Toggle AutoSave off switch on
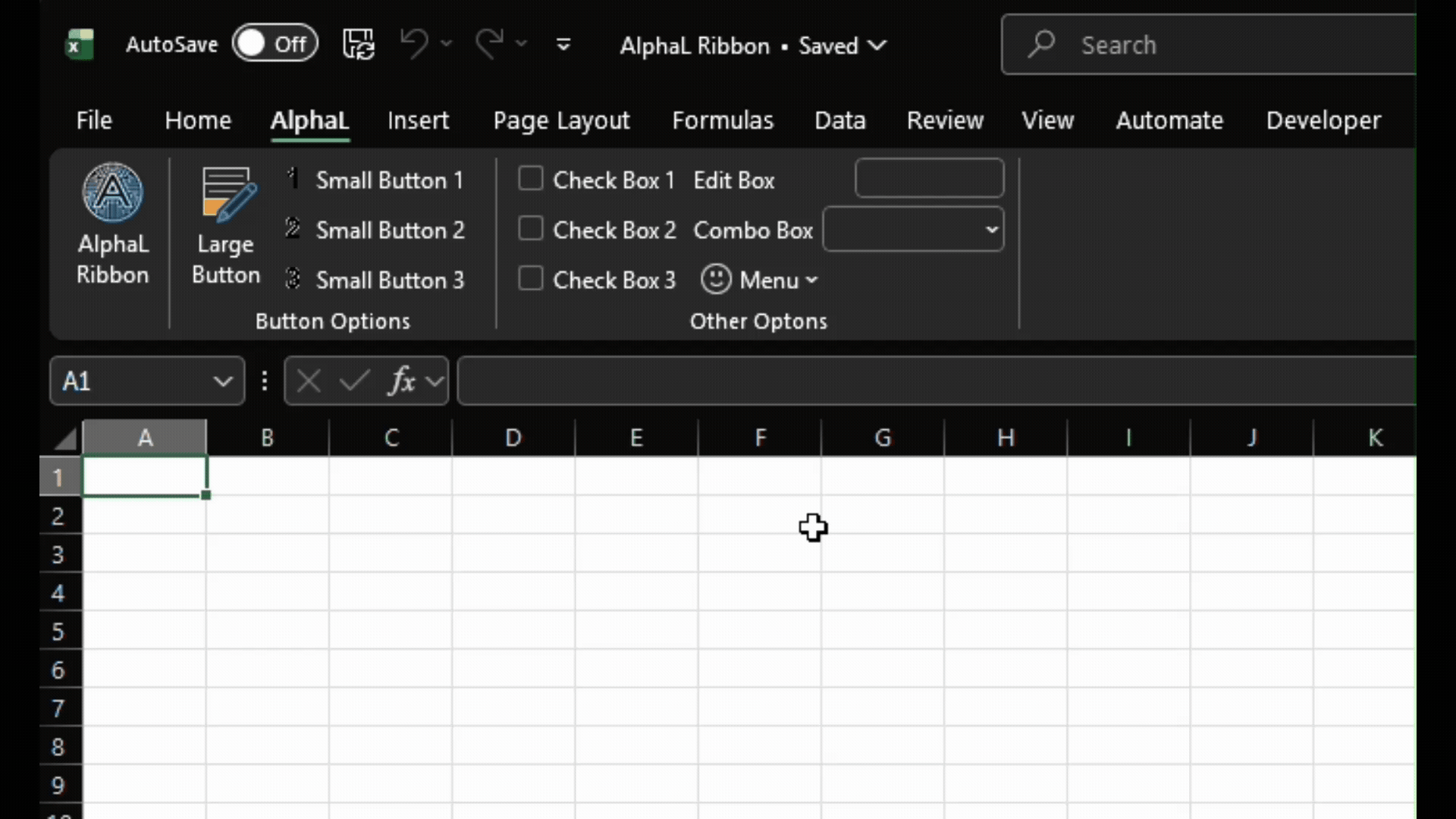1456x819 pixels. pyautogui.click(x=275, y=43)
